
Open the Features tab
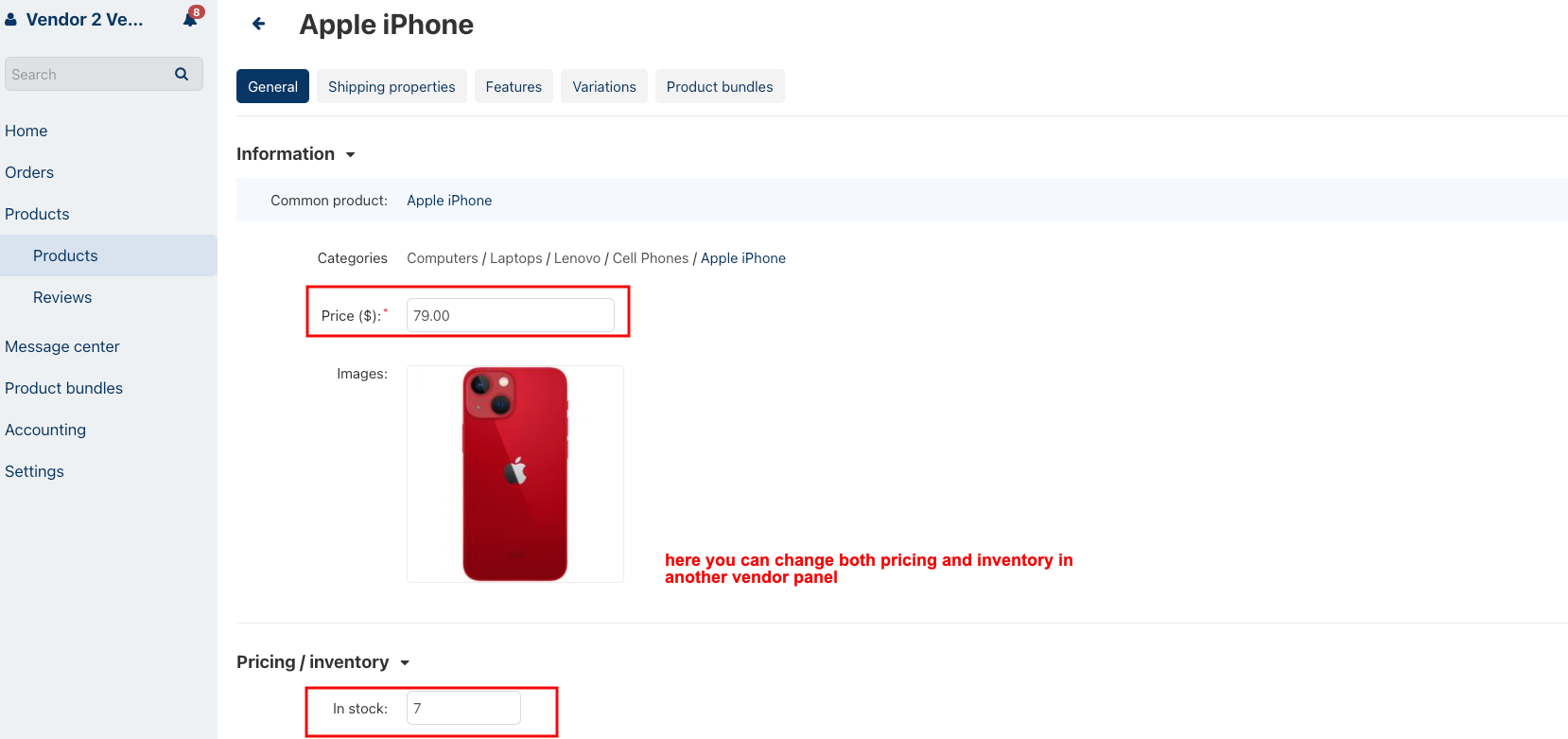tap(514, 86)
